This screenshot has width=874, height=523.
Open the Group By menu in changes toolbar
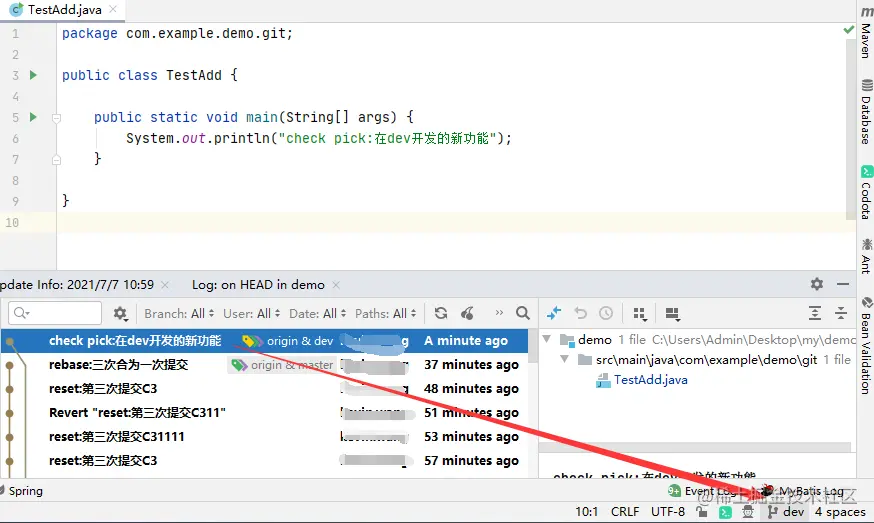tap(640, 314)
